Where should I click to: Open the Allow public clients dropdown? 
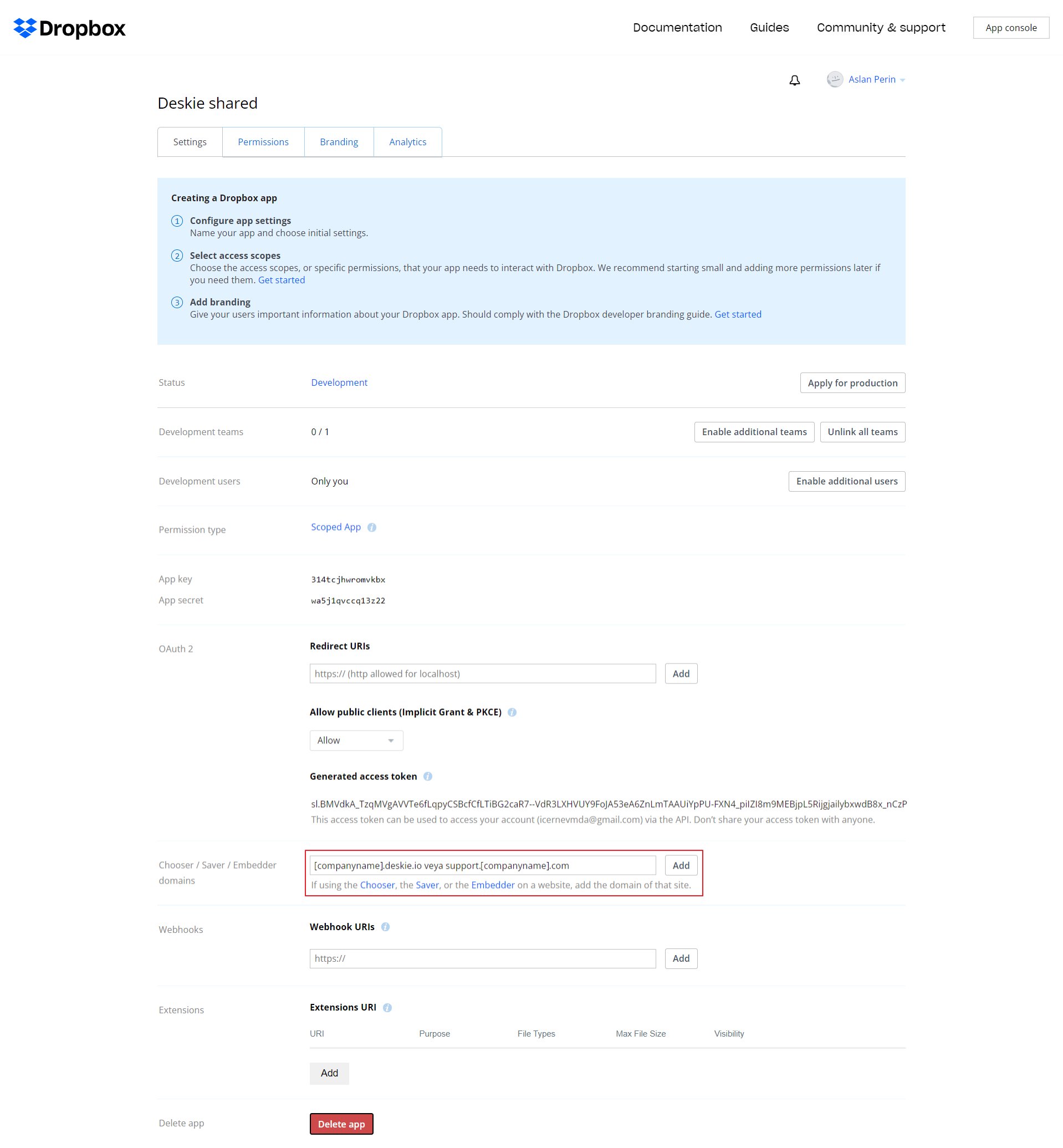click(356, 741)
